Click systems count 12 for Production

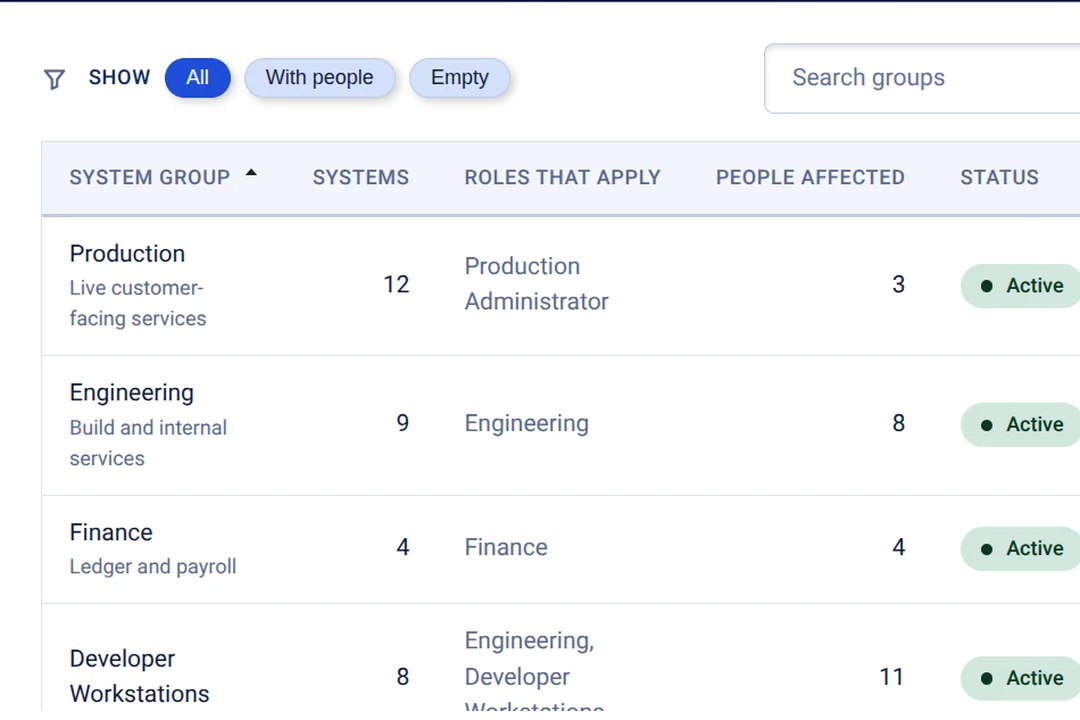pyautogui.click(x=396, y=285)
